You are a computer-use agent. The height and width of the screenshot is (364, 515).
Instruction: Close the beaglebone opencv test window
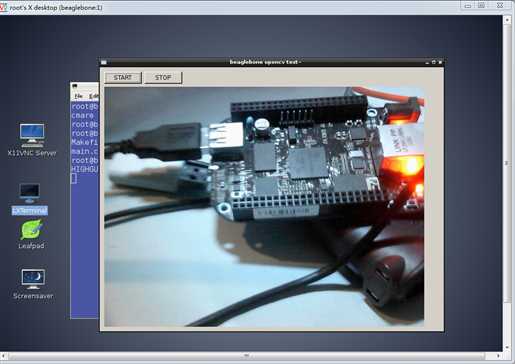click(440, 62)
